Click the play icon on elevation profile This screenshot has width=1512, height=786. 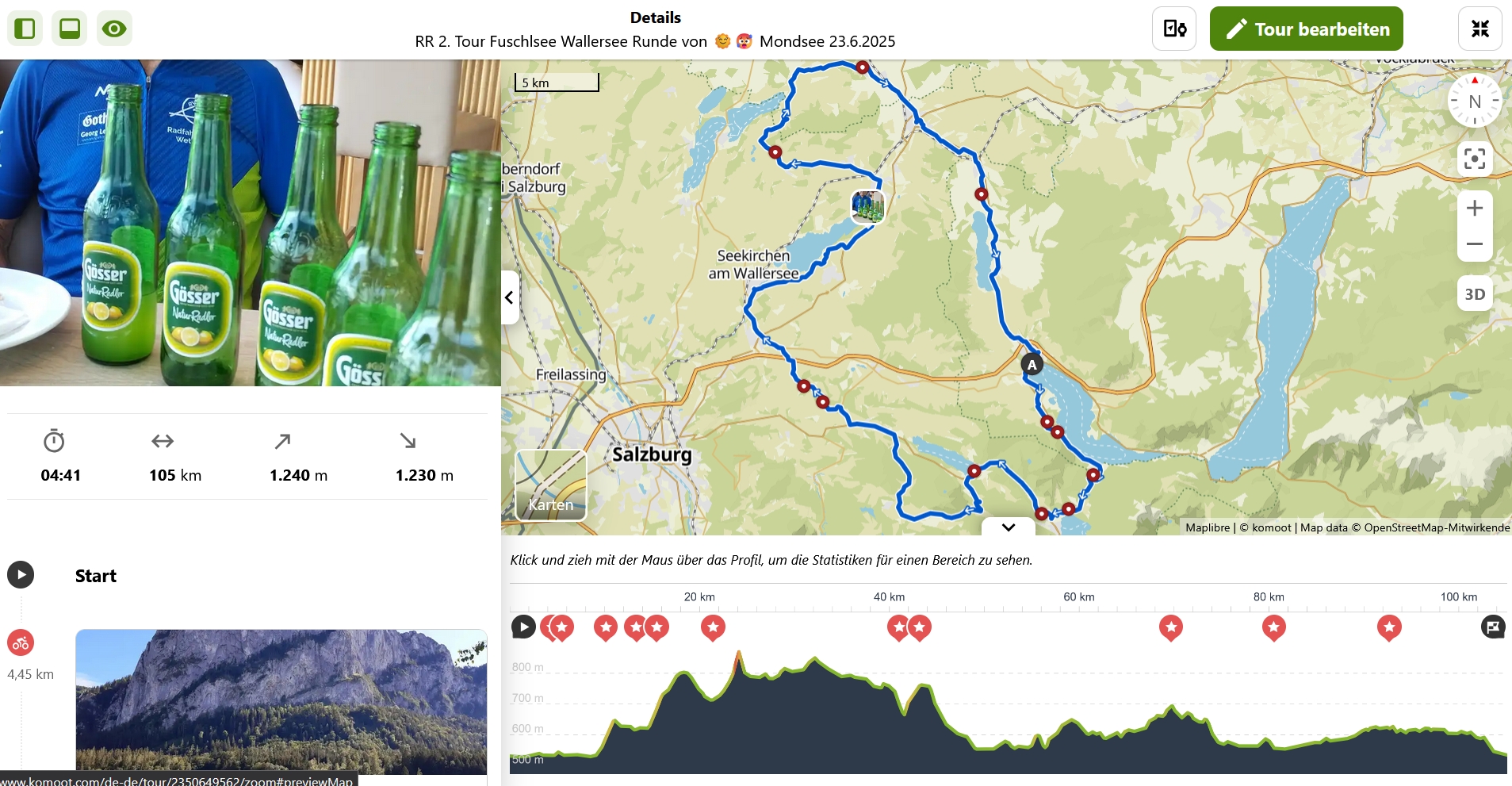523,627
